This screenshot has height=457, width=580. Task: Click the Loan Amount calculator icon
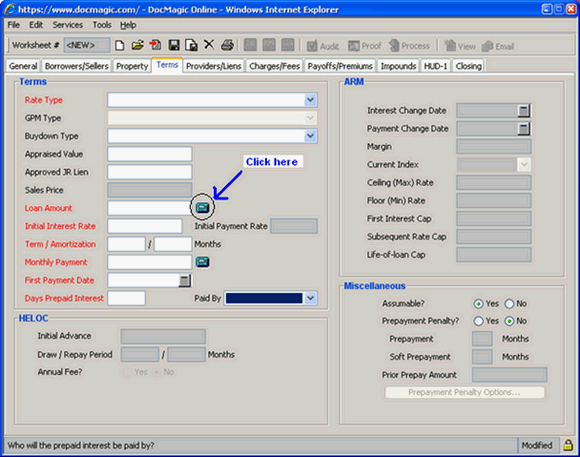tap(202, 208)
